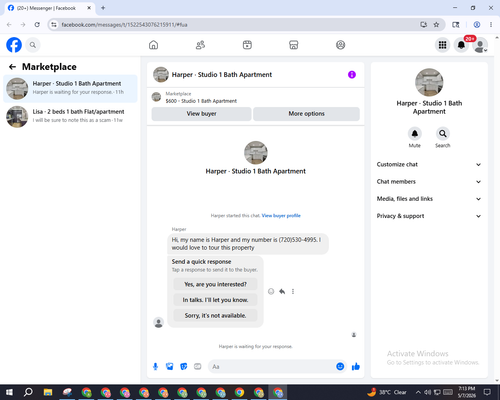Click Harper's large profile picture in details panel
Screen dimensions: 500x400
pos(429,82)
